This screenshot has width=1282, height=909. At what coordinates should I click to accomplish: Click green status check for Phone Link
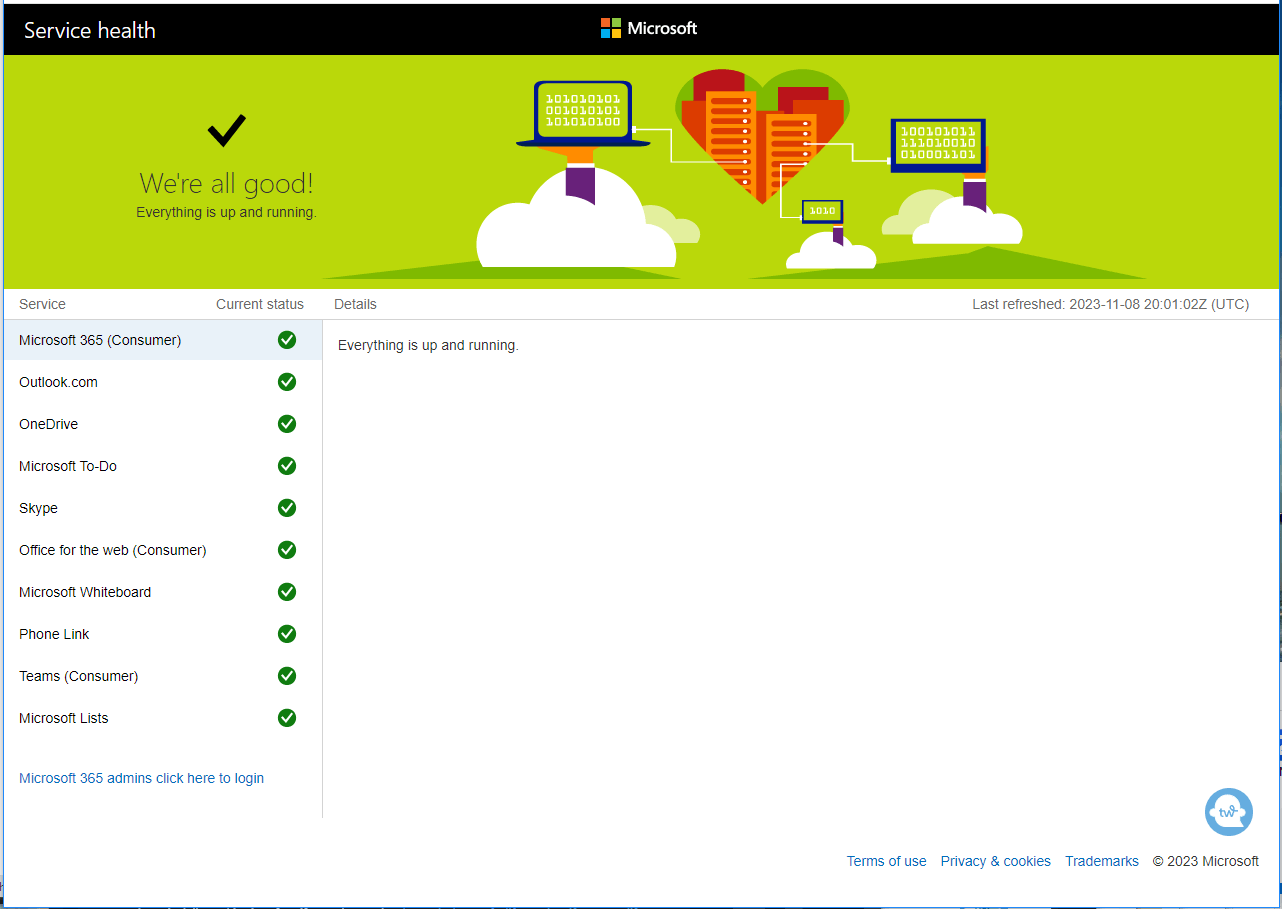tap(287, 634)
